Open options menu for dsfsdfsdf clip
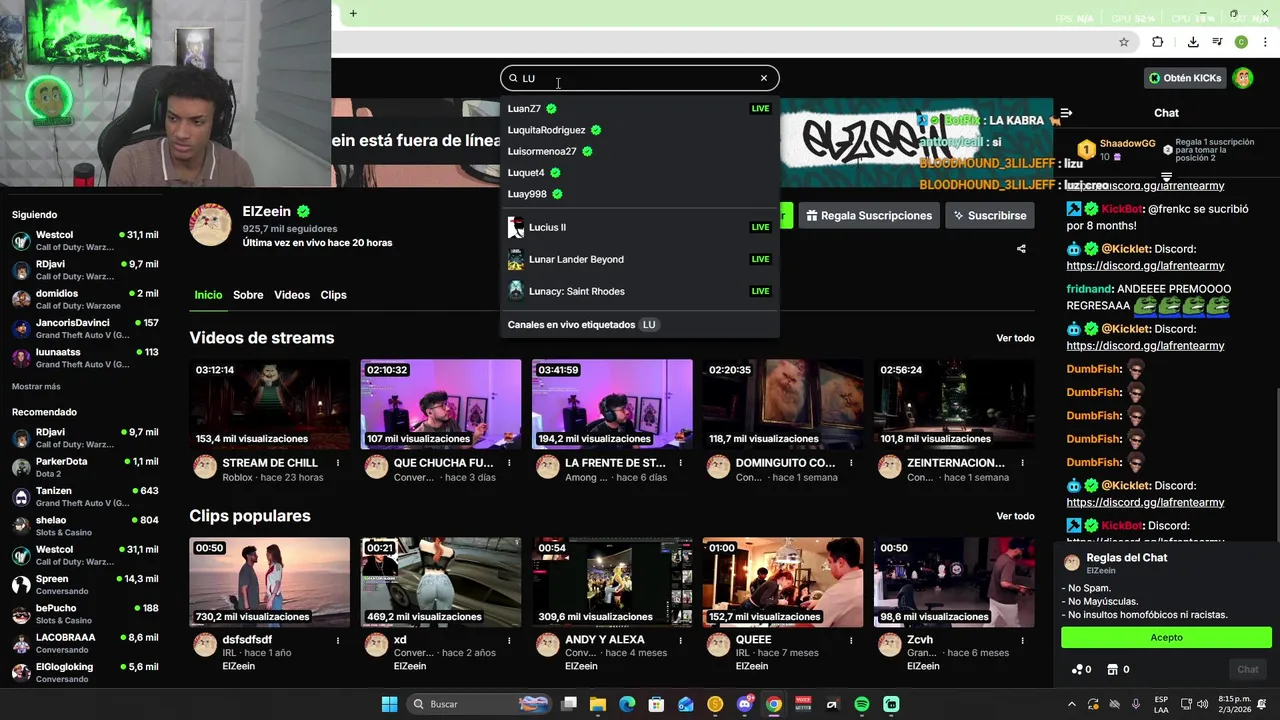 point(338,640)
